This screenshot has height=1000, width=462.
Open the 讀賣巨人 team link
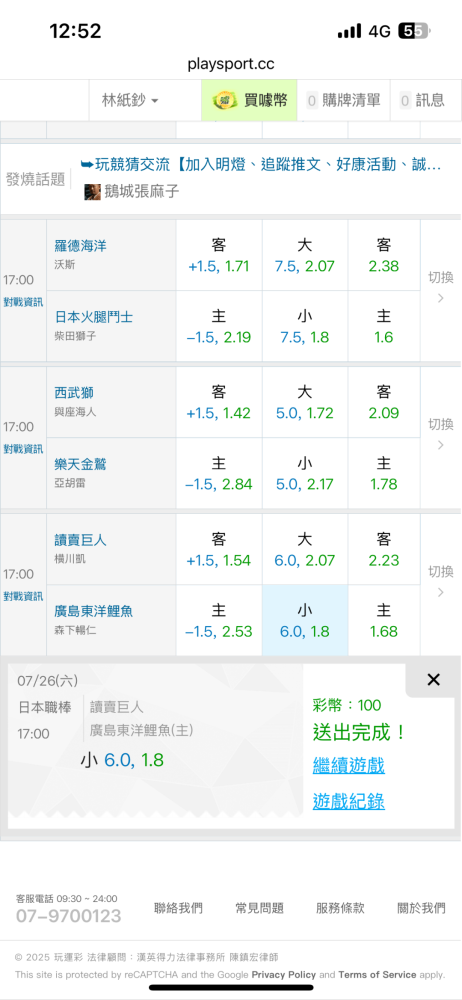coord(80,540)
